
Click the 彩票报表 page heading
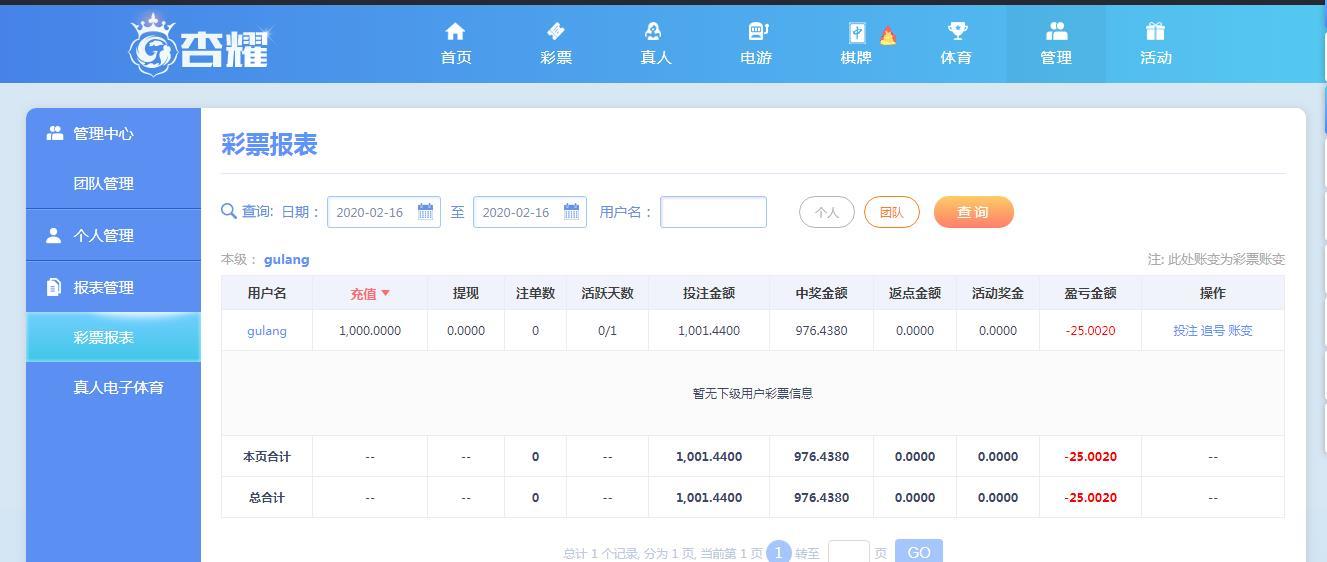pos(269,144)
